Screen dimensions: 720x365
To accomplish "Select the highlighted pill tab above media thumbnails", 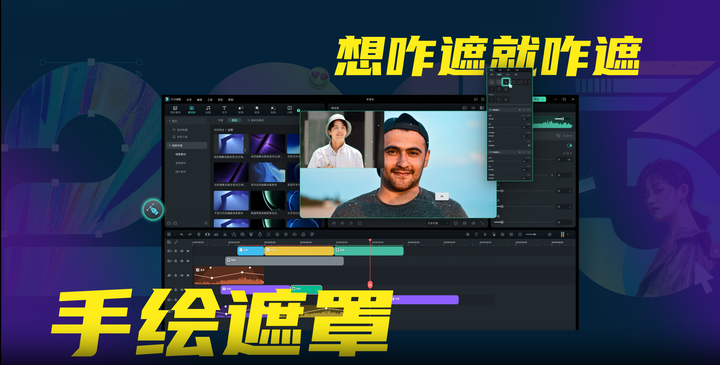I will point(235,120).
